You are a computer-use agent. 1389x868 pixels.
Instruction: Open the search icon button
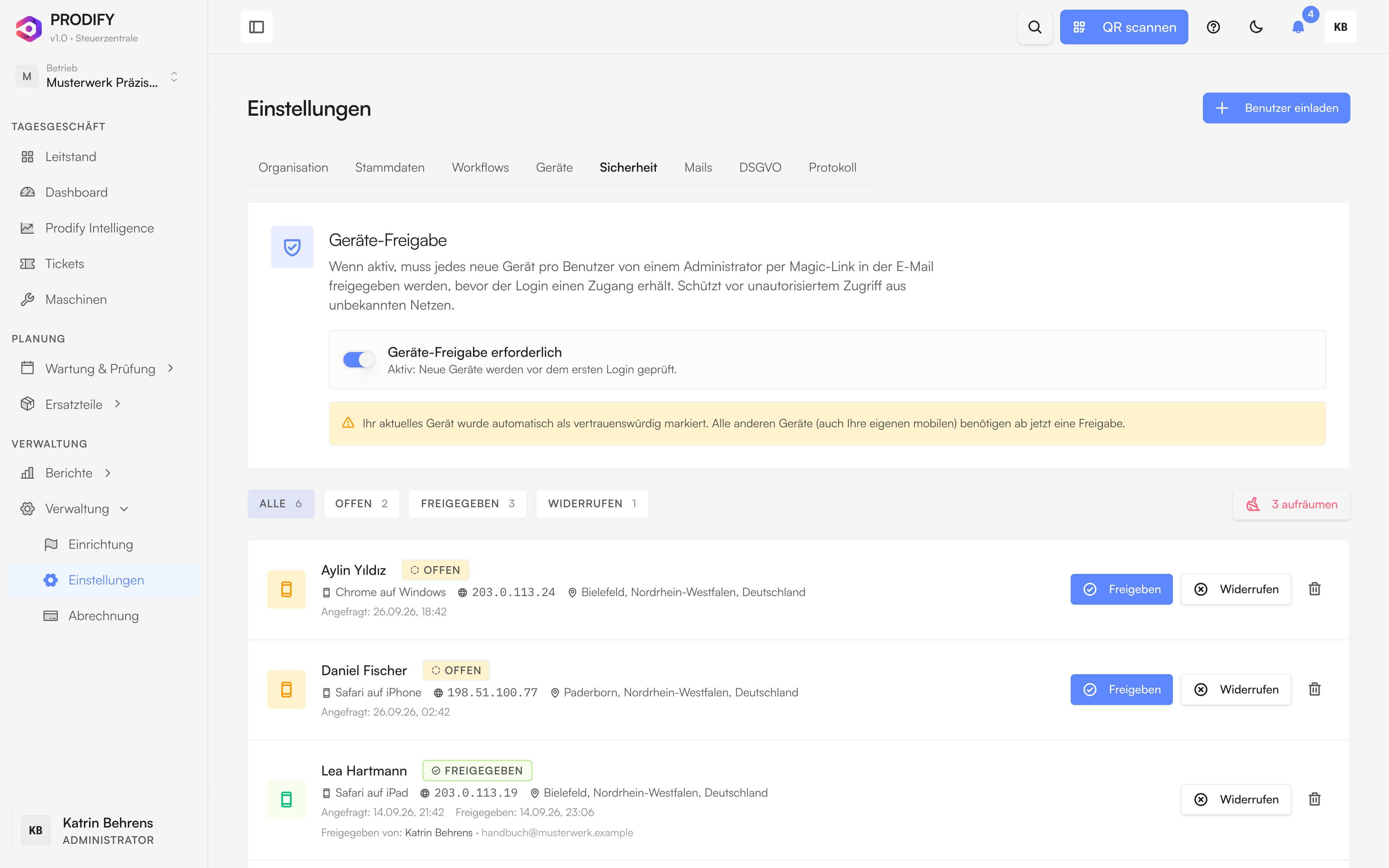(x=1034, y=27)
